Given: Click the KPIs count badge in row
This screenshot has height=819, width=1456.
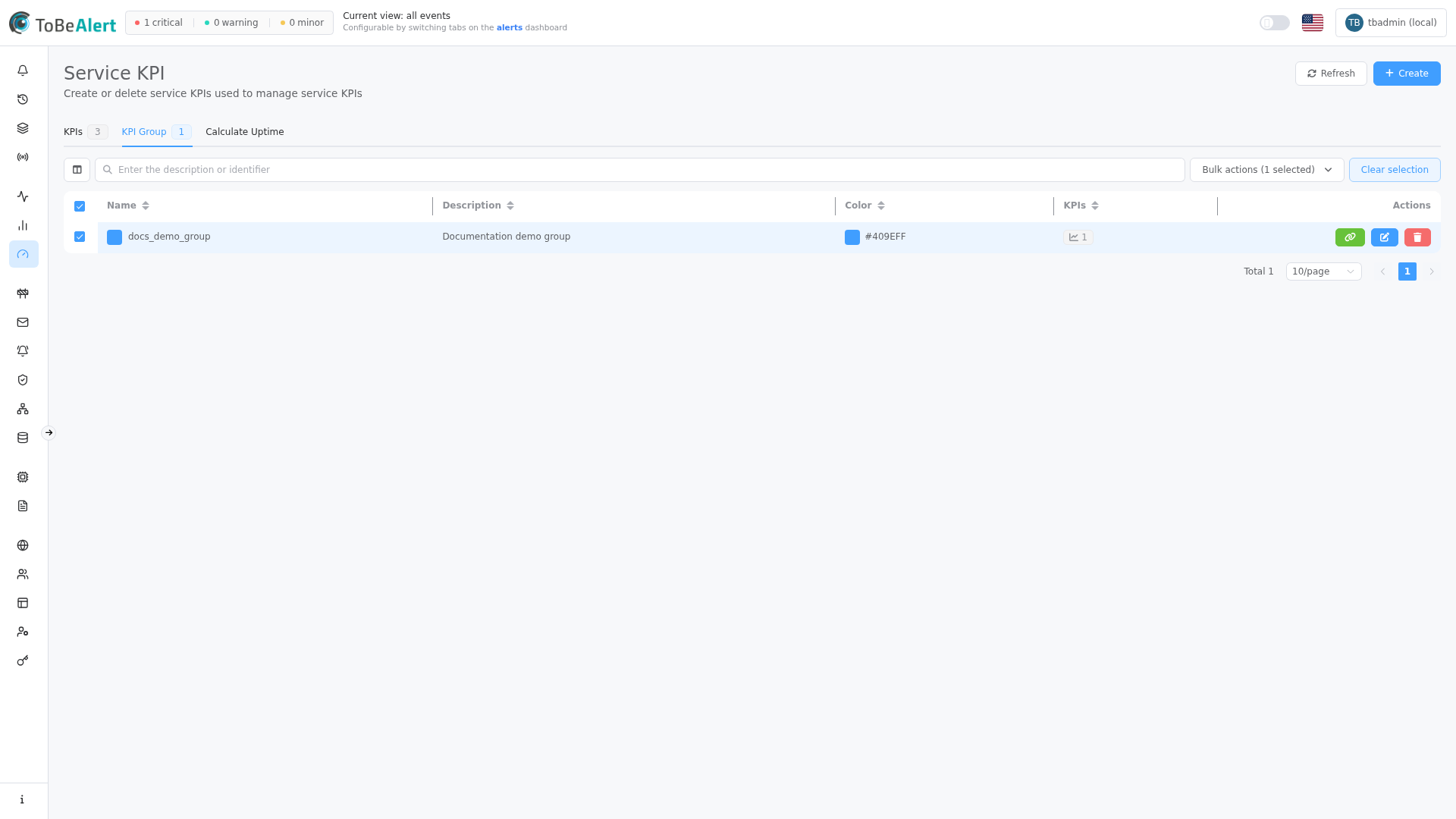Looking at the screenshot, I should 1078,237.
